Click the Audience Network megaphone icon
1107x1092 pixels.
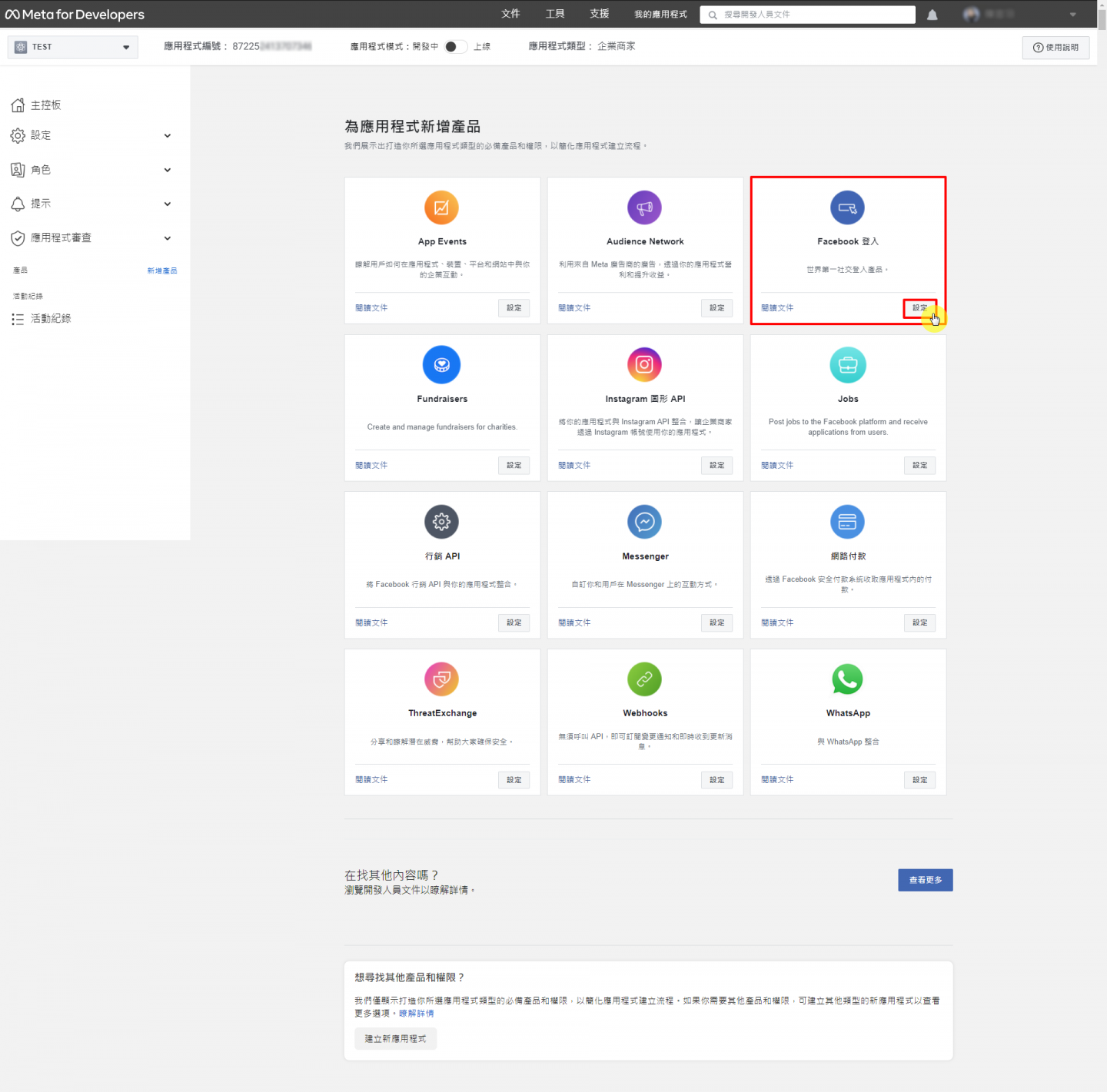tap(644, 207)
